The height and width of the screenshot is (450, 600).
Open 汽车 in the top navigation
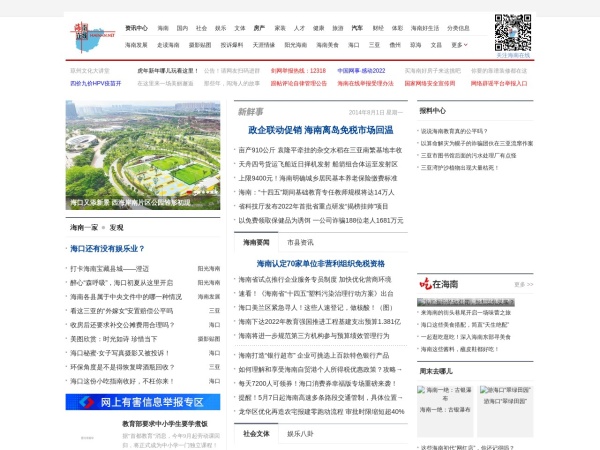click(x=357, y=28)
